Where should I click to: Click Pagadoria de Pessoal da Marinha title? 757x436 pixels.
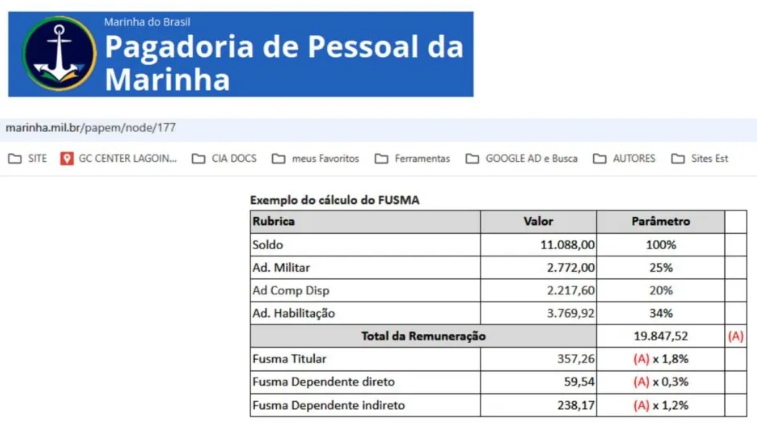(284, 63)
